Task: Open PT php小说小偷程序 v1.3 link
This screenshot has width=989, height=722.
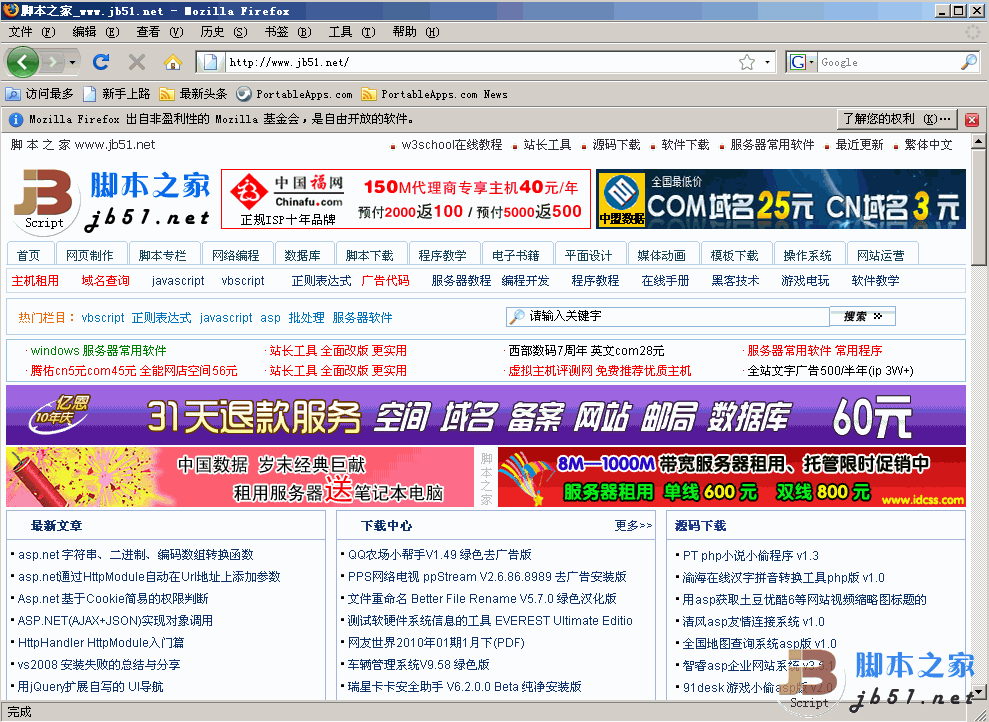Action: pos(751,556)
